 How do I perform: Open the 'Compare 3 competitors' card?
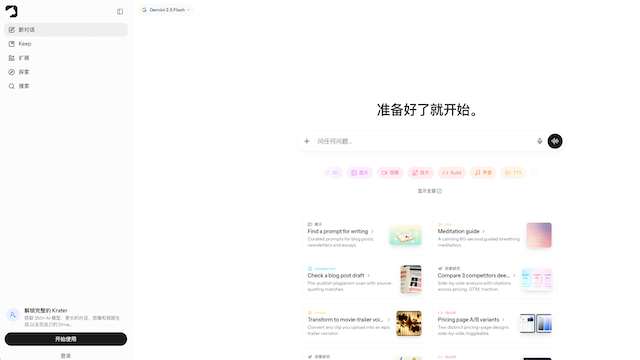pos(495,279)
